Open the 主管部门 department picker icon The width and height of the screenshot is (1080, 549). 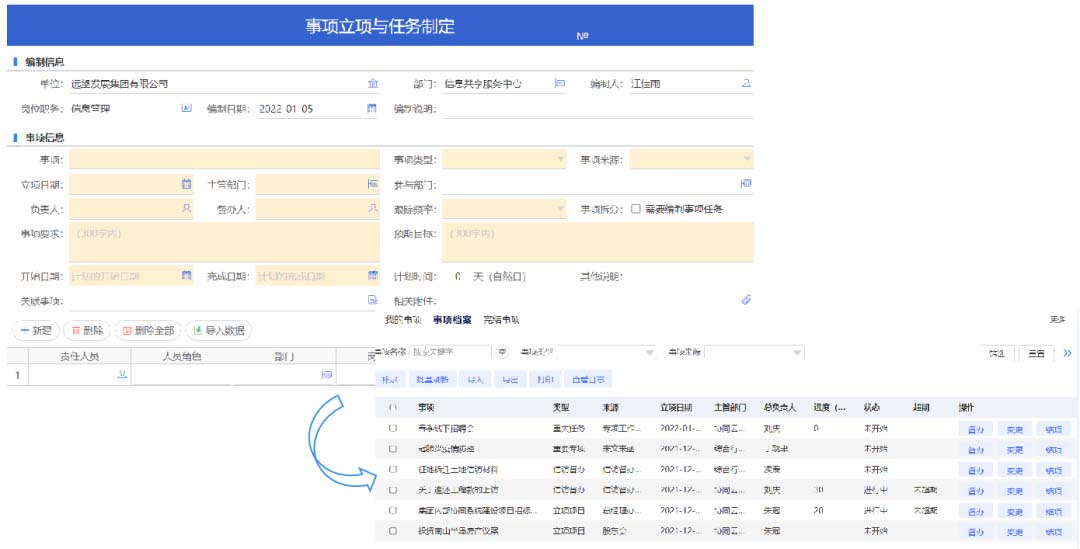pyautogui.click(x=373, y=184)
